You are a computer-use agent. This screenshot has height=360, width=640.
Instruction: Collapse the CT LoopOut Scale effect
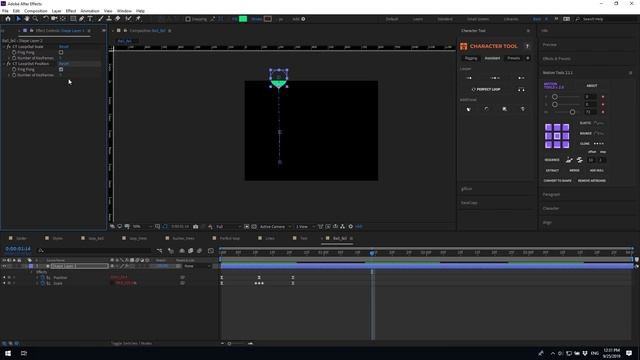[x=4, y=47]
